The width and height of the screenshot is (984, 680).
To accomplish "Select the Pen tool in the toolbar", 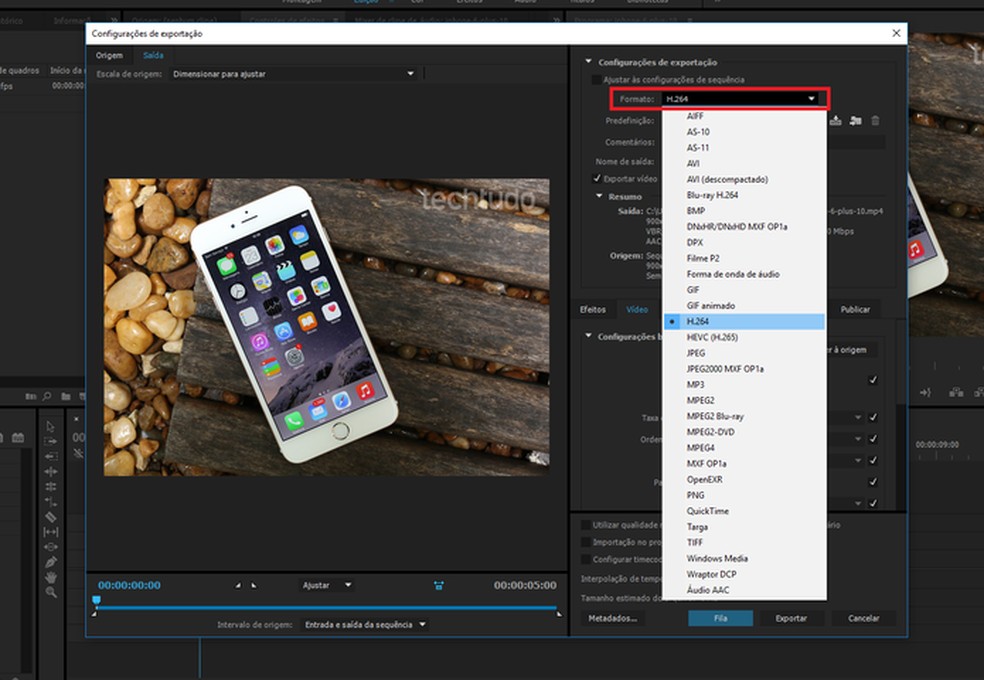I will click(x=50, y=562).
